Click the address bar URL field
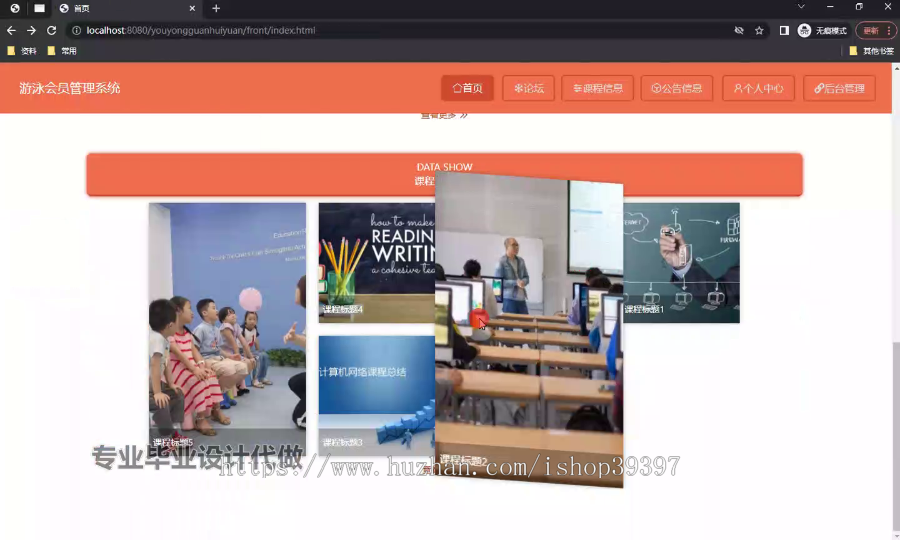This screenshot has height=540, width=900. click(402, 30)
